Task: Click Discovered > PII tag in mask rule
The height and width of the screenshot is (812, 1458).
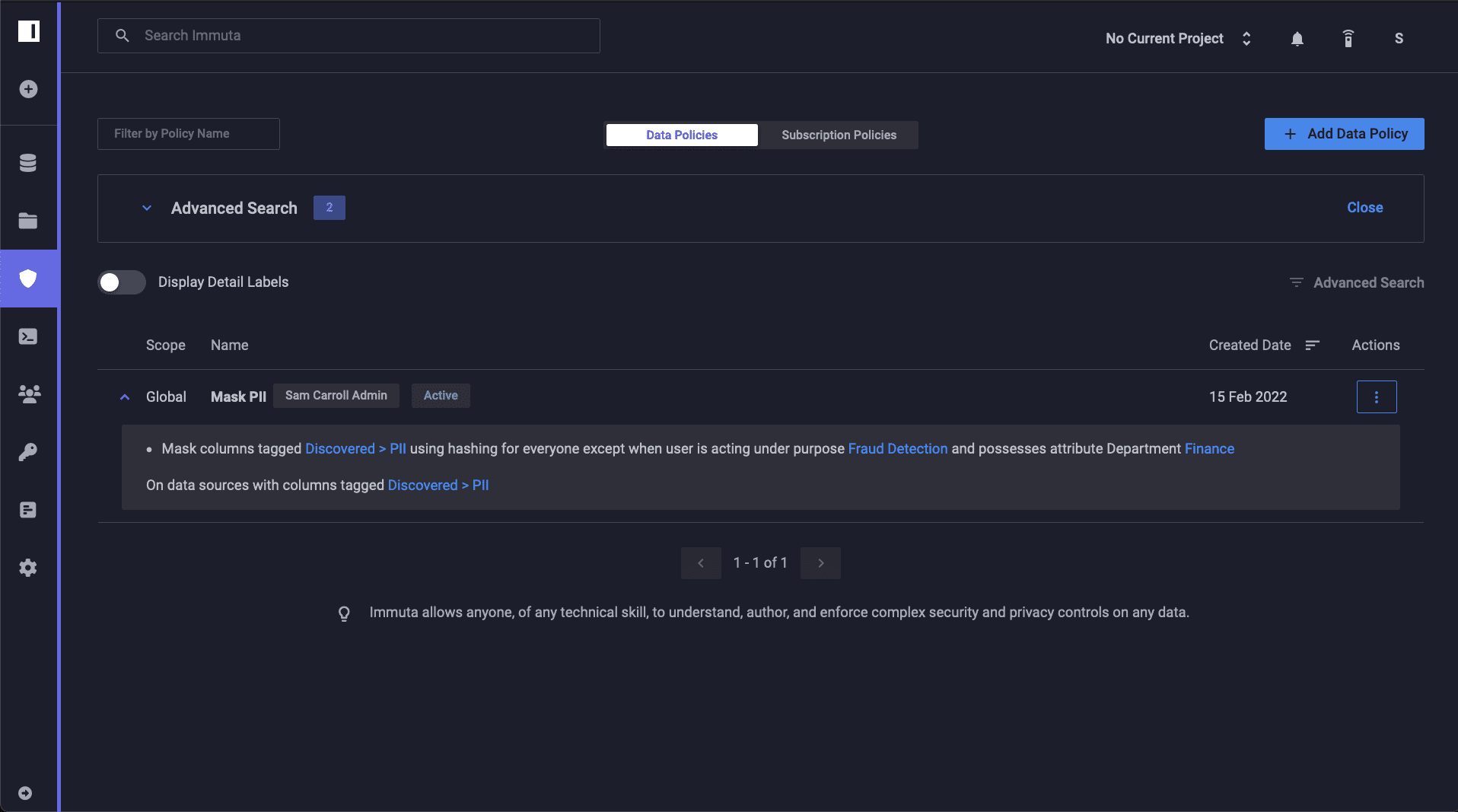Action: point(355,449)
